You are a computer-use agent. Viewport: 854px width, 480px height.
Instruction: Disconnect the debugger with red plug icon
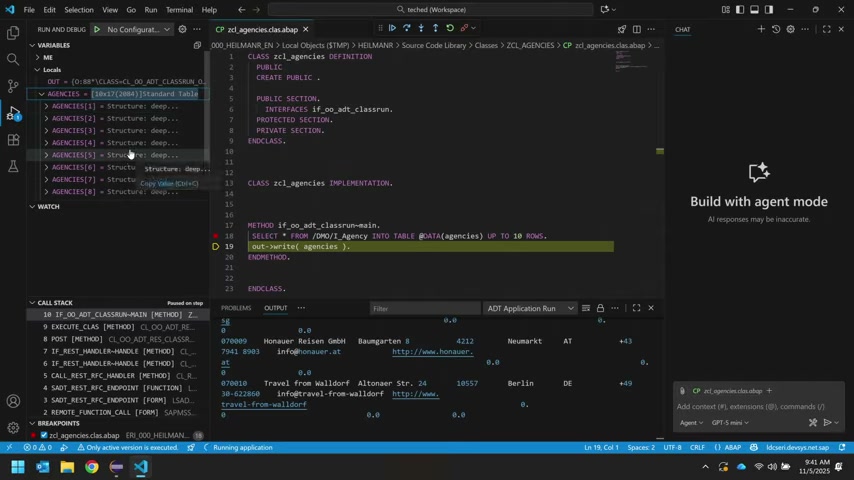coord(464,28)
